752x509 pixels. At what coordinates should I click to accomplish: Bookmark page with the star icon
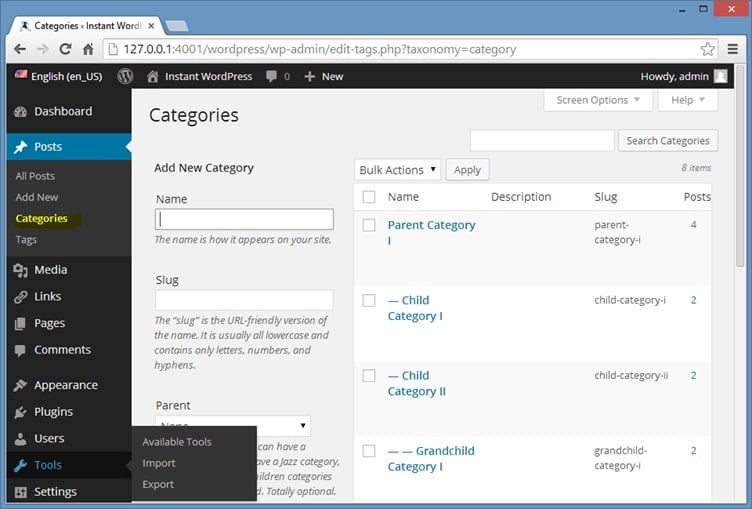click(x=707, y=49)
